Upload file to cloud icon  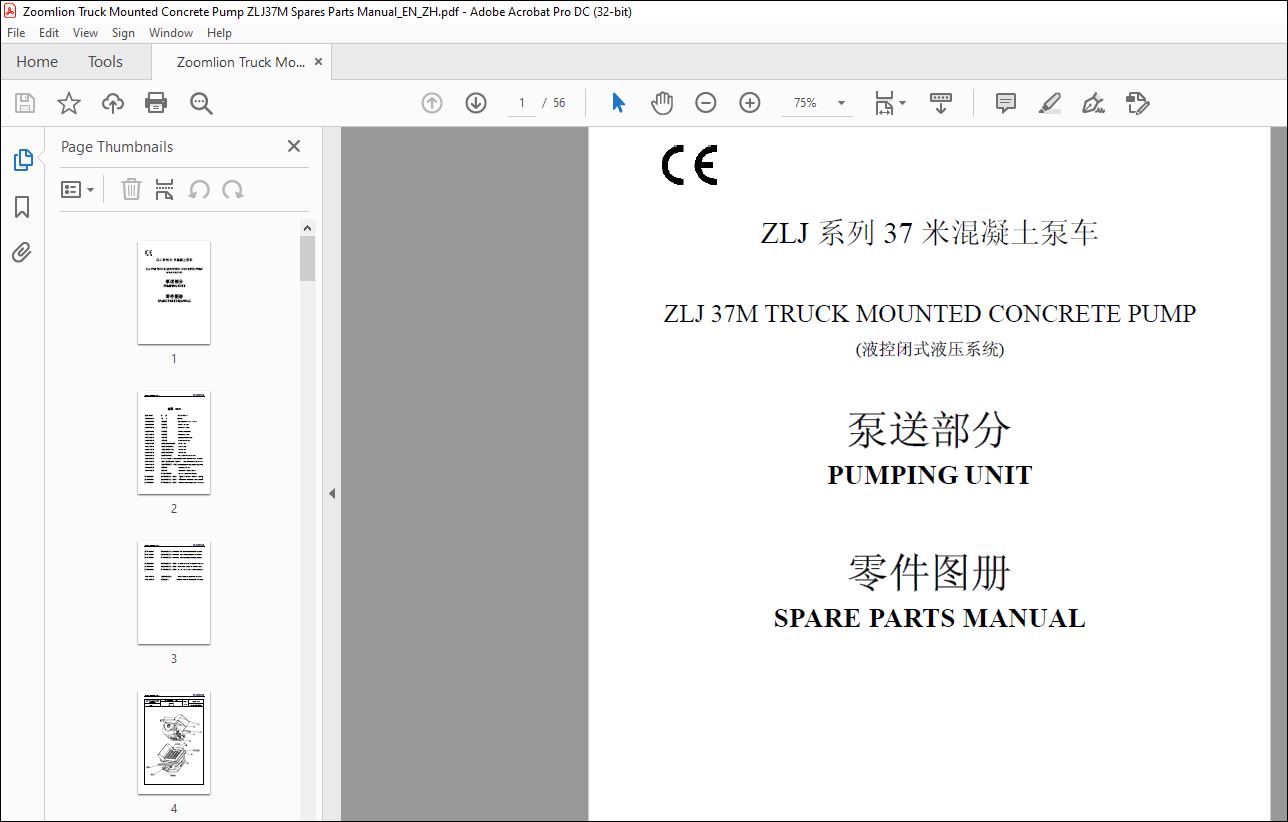[113, 103]
